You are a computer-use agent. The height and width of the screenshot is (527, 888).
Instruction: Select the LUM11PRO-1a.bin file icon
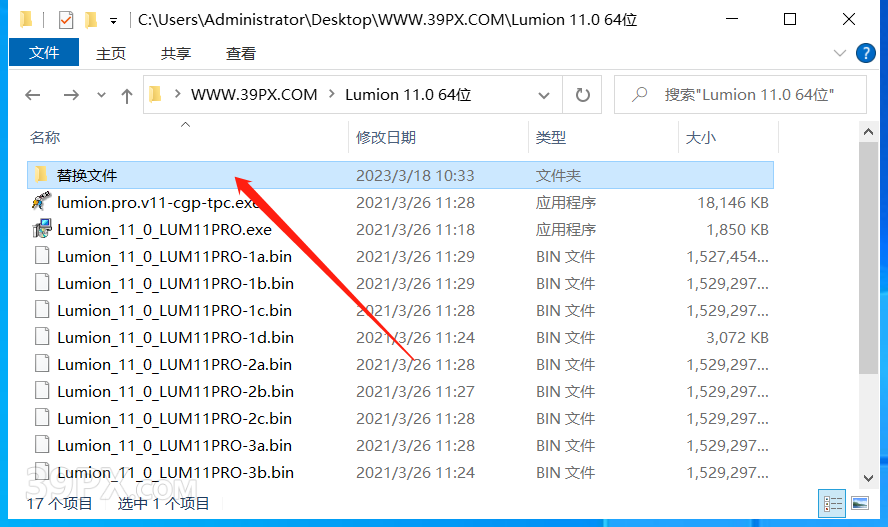click(42, 256)
